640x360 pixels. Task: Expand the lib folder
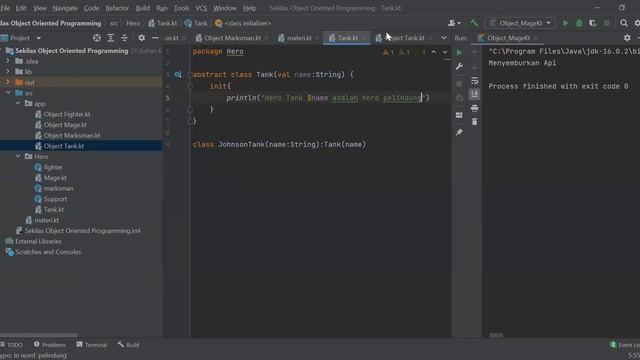pyautogui.click(x=7, y=71)
